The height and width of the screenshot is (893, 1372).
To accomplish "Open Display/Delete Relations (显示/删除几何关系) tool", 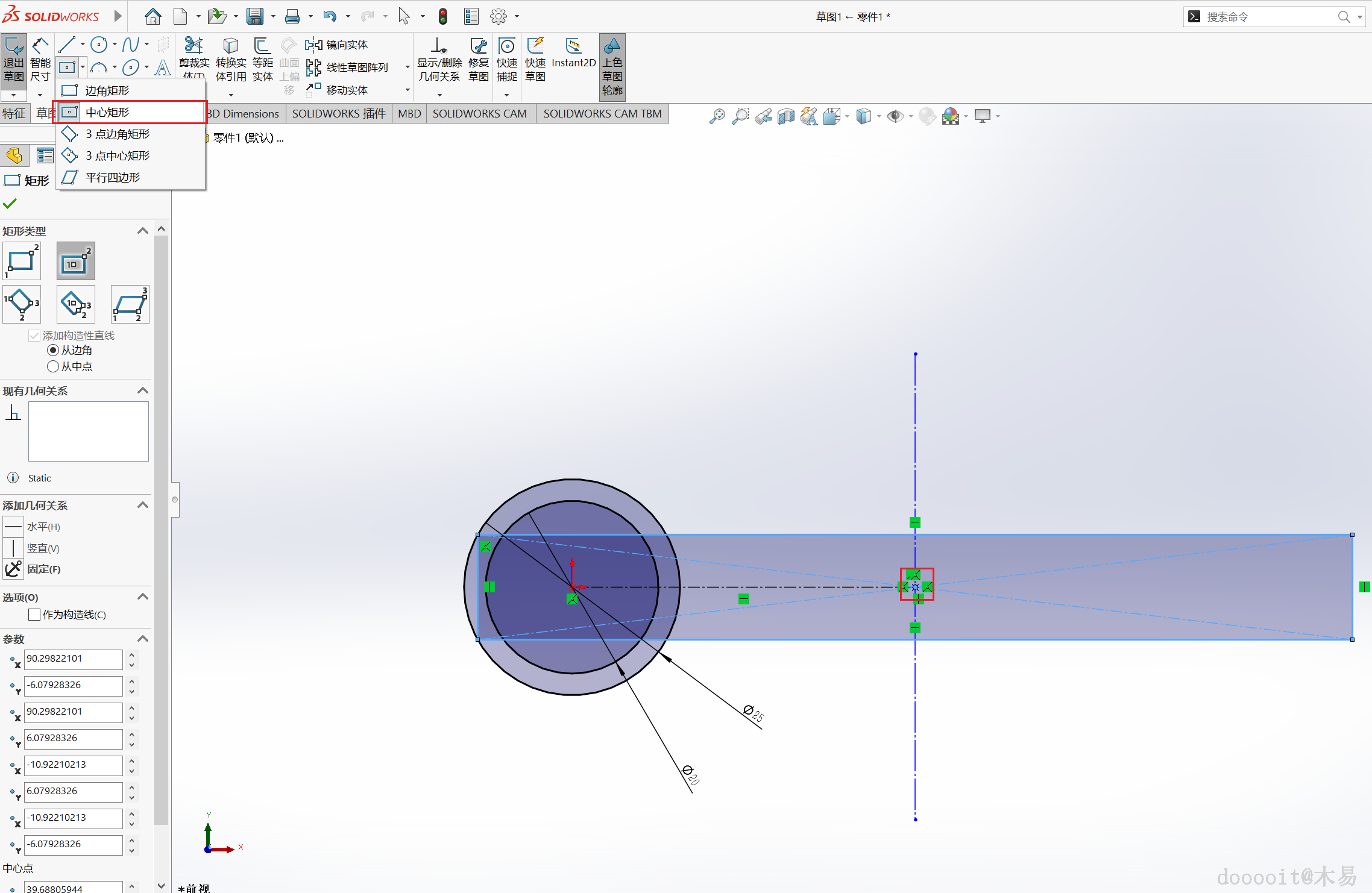I will pyautogui.click(x=439, y=47).
